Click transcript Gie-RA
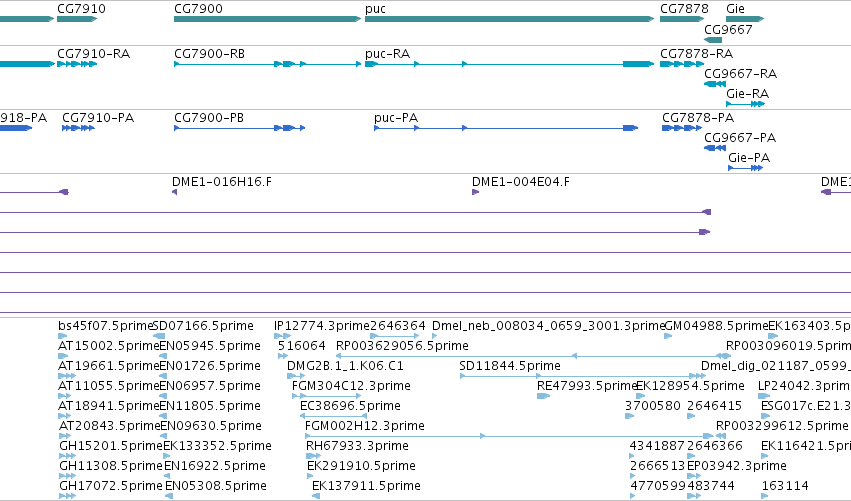 click(x=747, y=93)
